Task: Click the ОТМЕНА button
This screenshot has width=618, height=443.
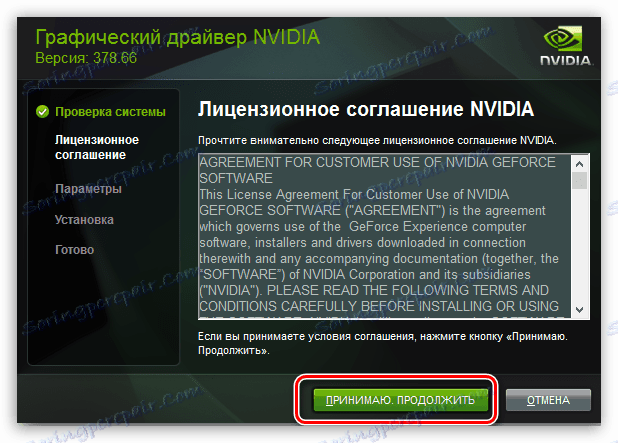Action: (x=548, y=400)
